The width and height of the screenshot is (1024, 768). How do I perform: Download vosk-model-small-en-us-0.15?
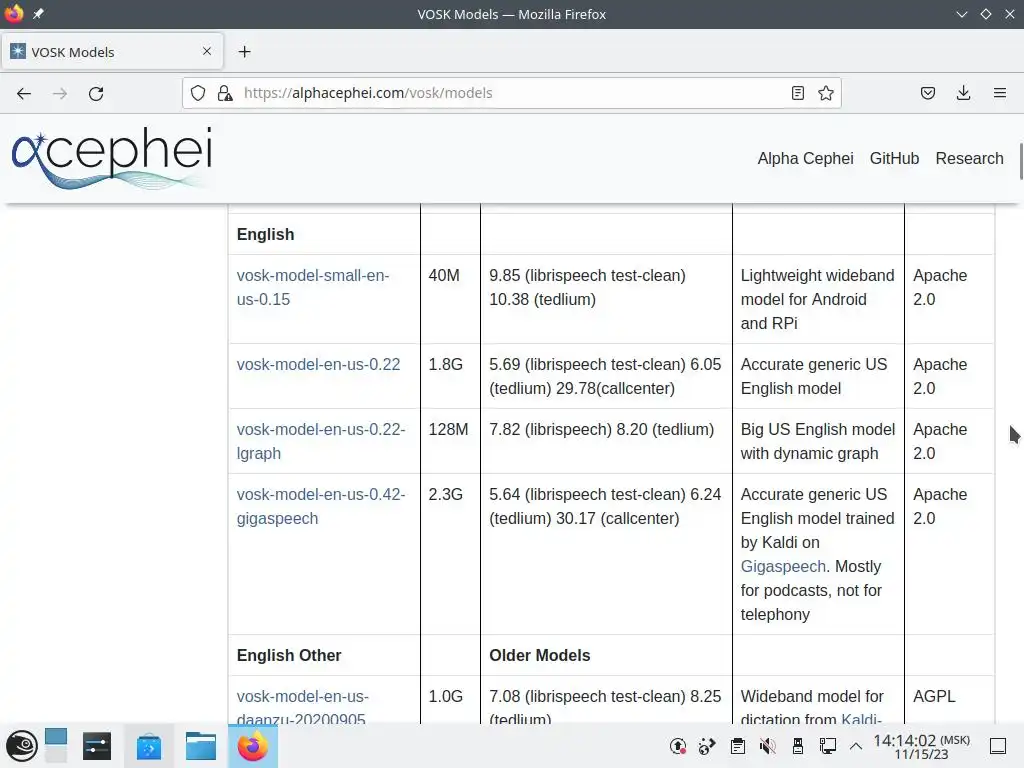click(x=313, y=287)
